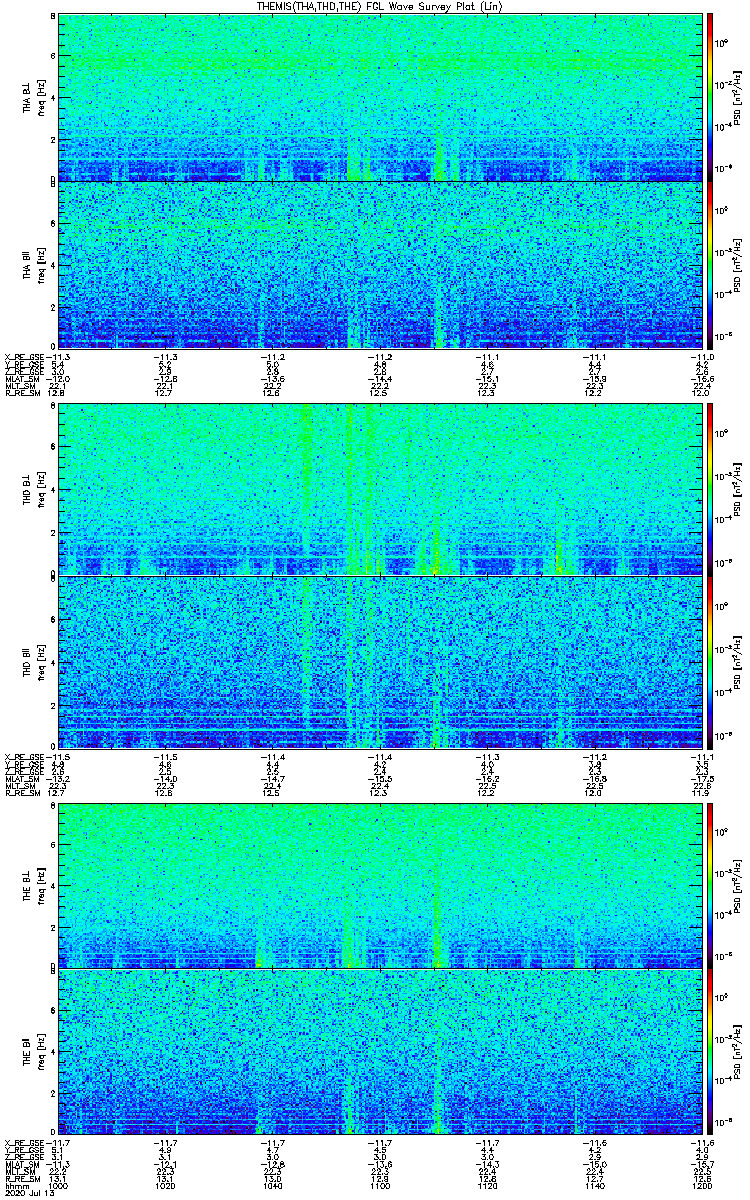
Task: Click the PSD units label beside THA B-perpendicular colorbar
Action: click(x=736, y=100)
